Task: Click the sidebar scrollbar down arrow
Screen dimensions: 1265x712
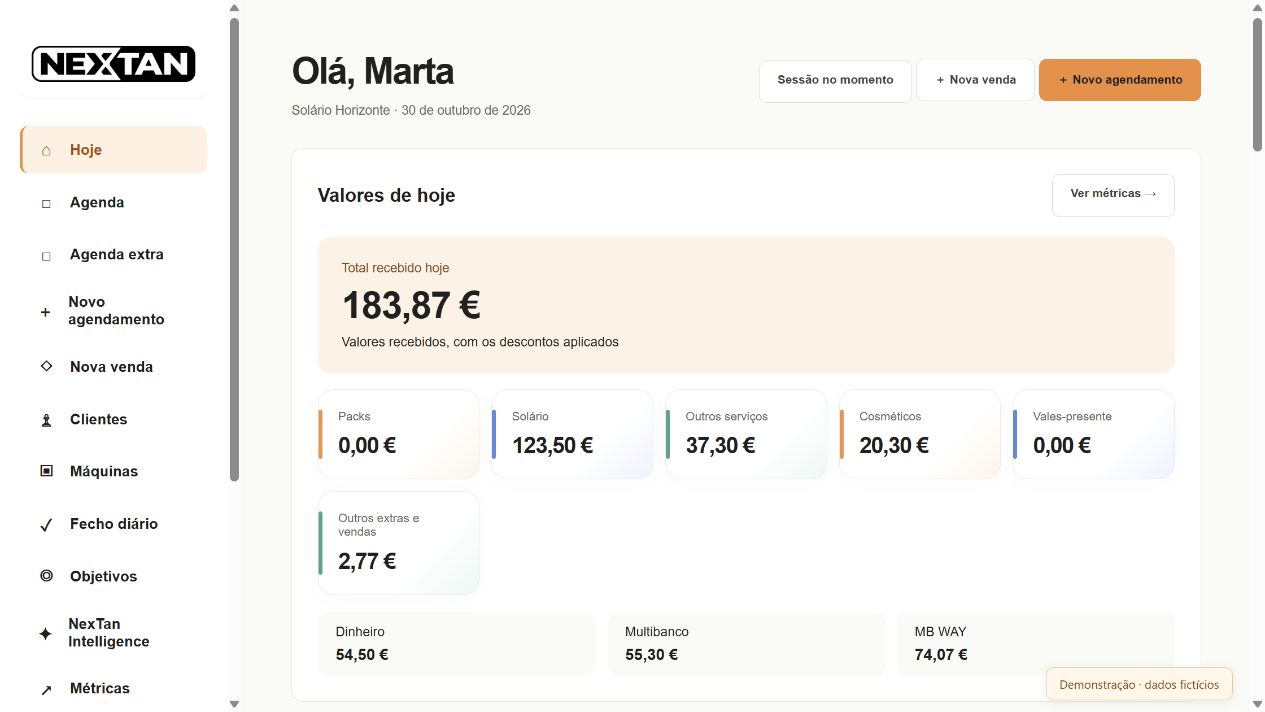Action: pyautogui.click(x=234, y=704)
